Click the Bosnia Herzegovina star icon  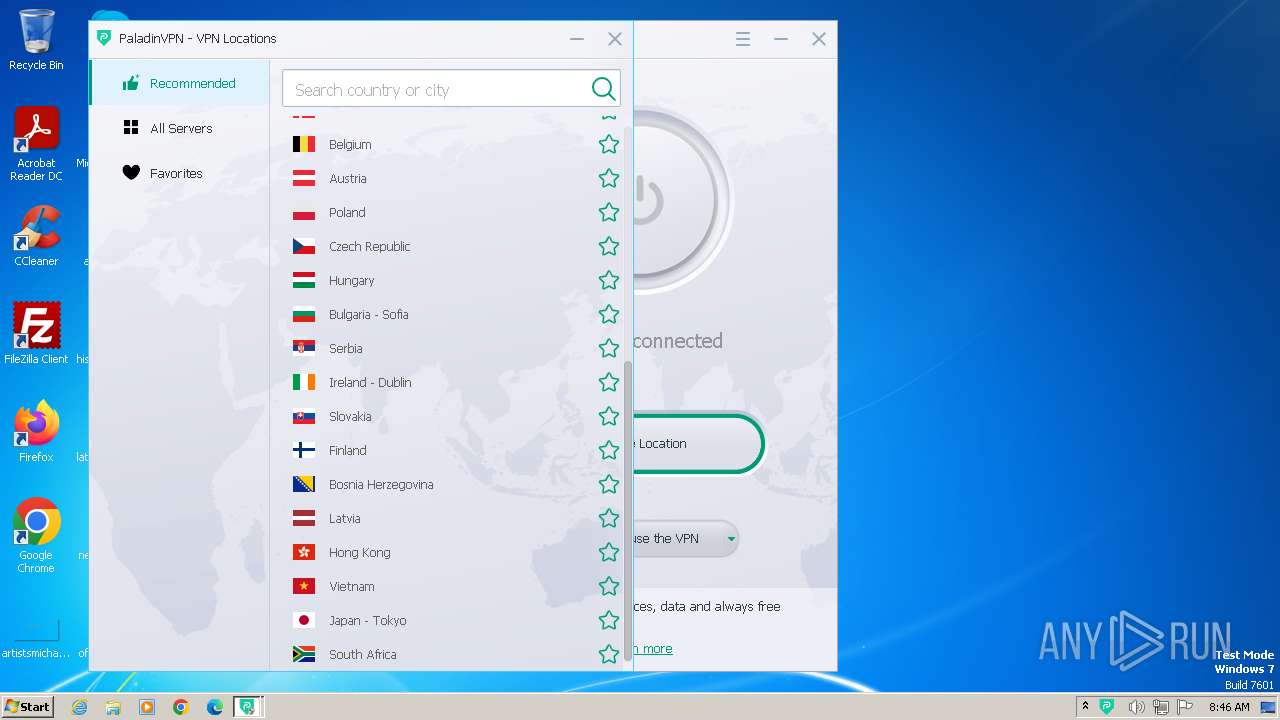tap(608, 484)
